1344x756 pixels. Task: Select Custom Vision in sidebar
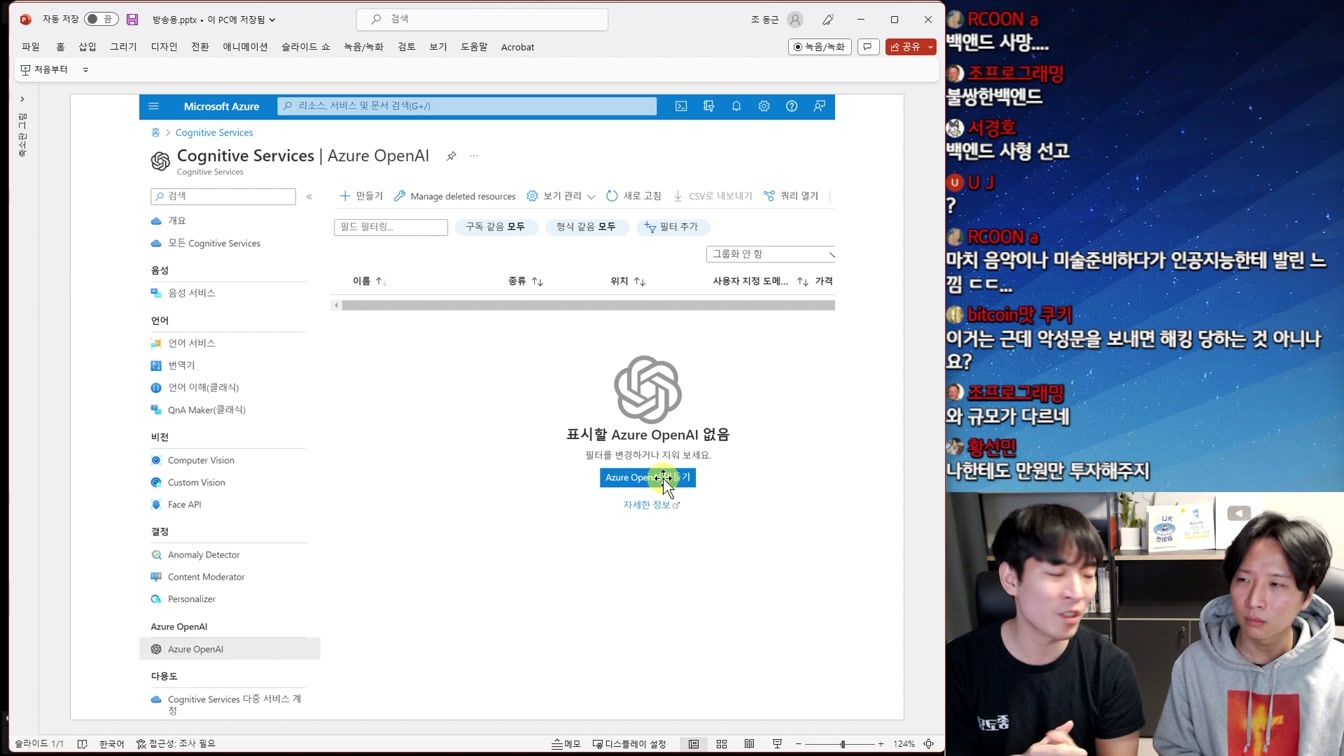(196, 482)
